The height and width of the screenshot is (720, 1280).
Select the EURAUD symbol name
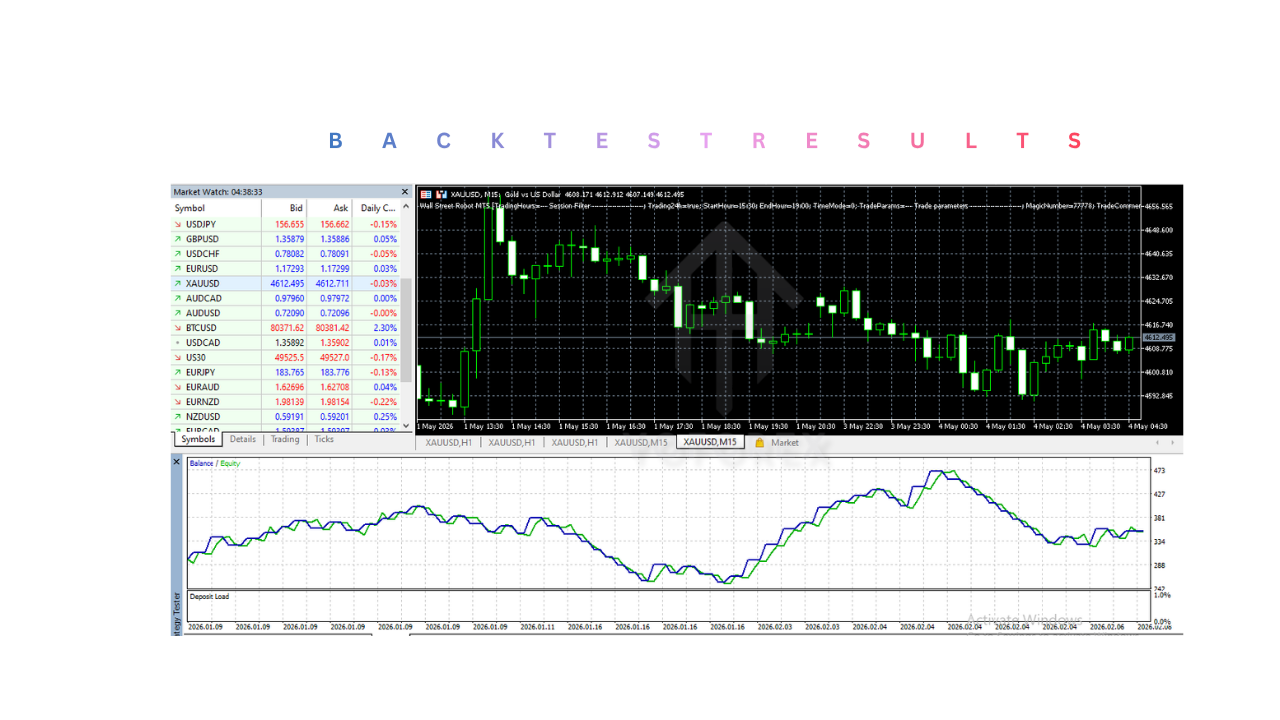pos(203,387)
